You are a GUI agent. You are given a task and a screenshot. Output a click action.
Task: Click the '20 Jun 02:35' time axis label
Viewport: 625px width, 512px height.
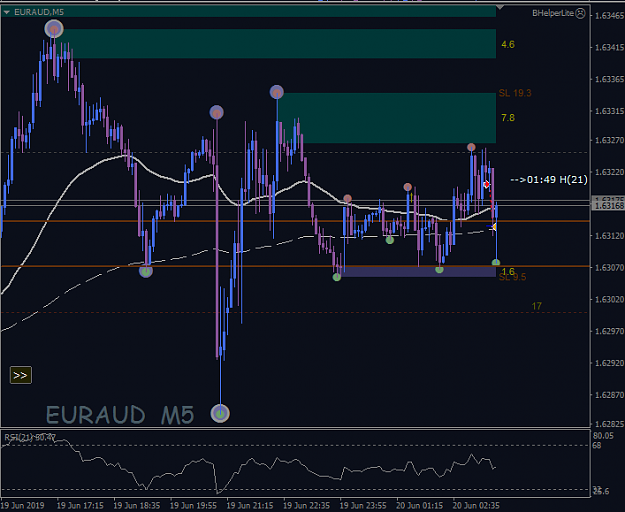pyautogui.click(x=476, y=505)
